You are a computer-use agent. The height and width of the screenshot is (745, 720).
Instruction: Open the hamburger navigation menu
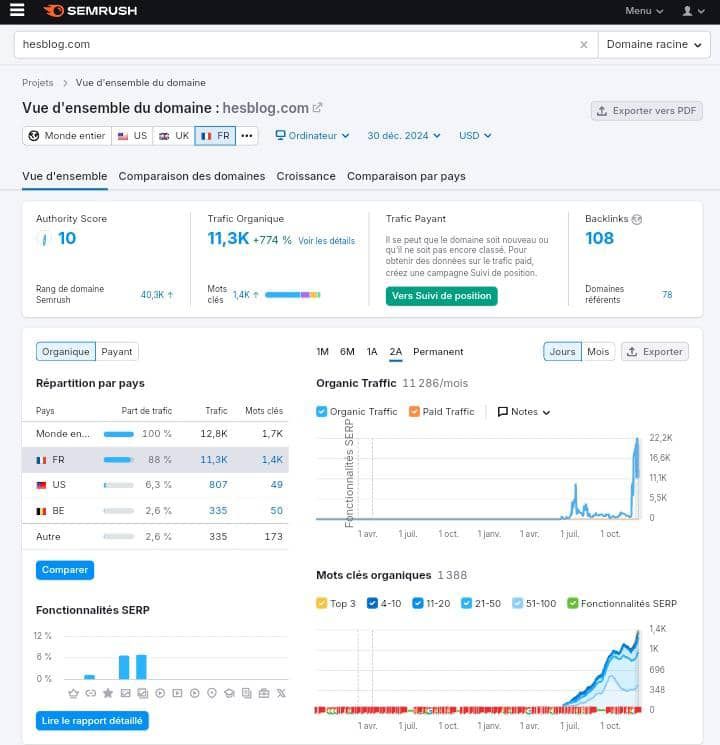coord(17,10)
